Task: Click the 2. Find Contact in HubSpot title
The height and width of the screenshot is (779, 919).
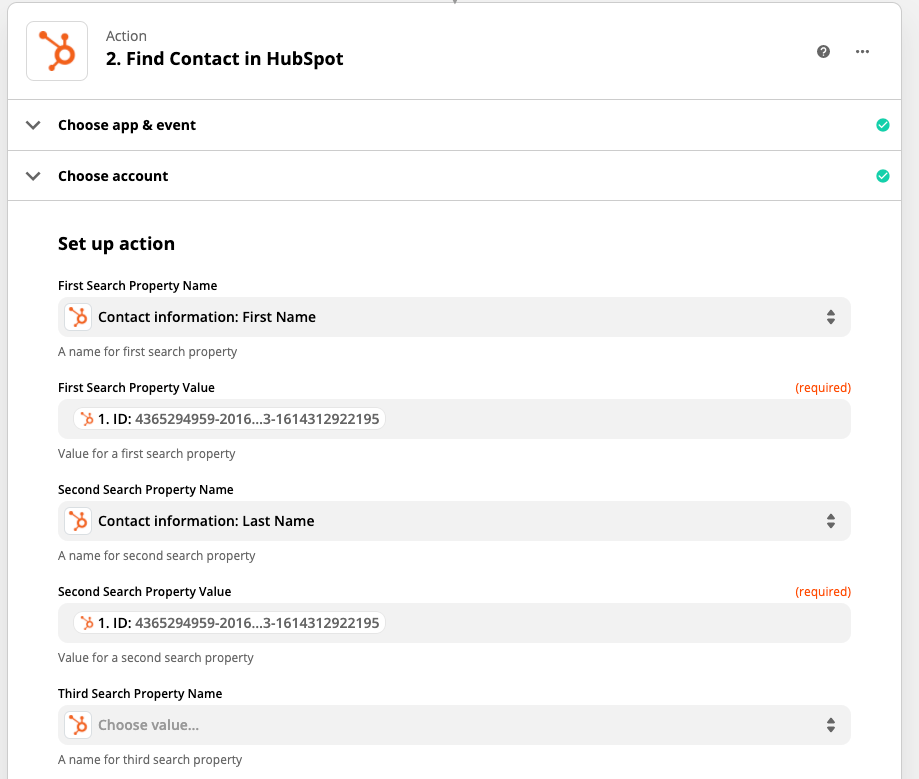Action: [224, 59]
